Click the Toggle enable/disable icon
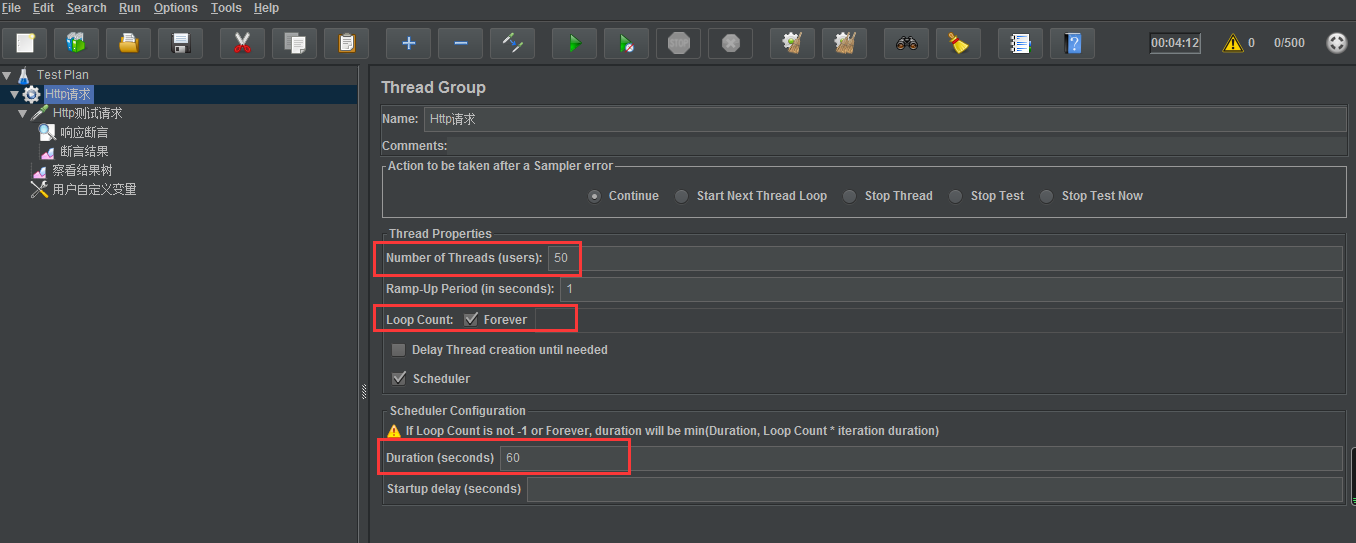 pos(512,43)
